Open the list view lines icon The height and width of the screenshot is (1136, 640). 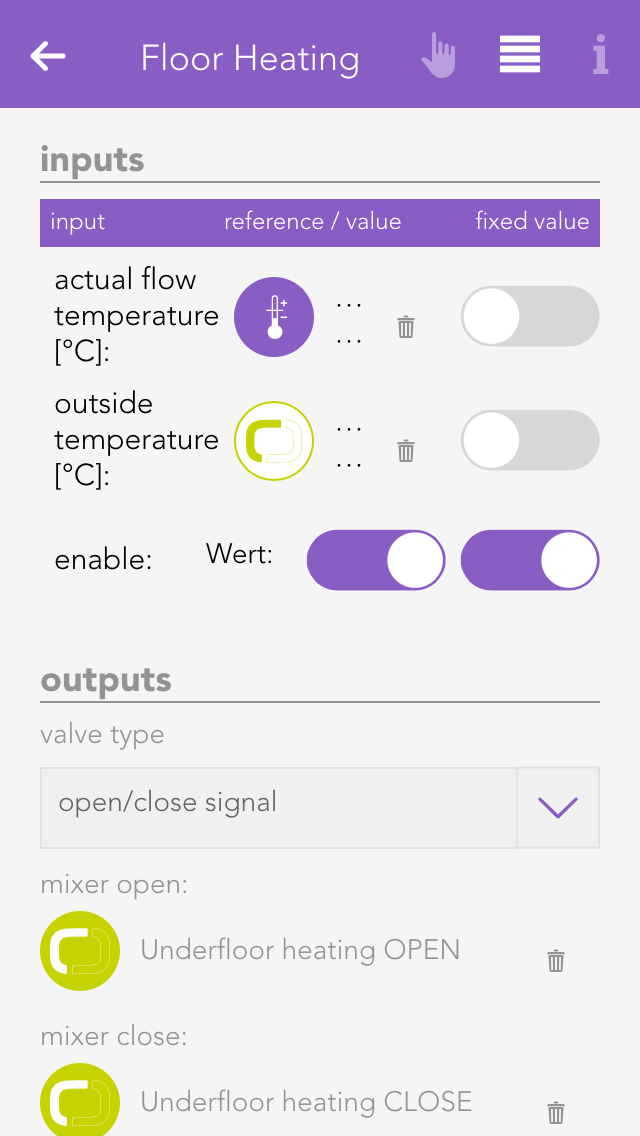point(520,55)
